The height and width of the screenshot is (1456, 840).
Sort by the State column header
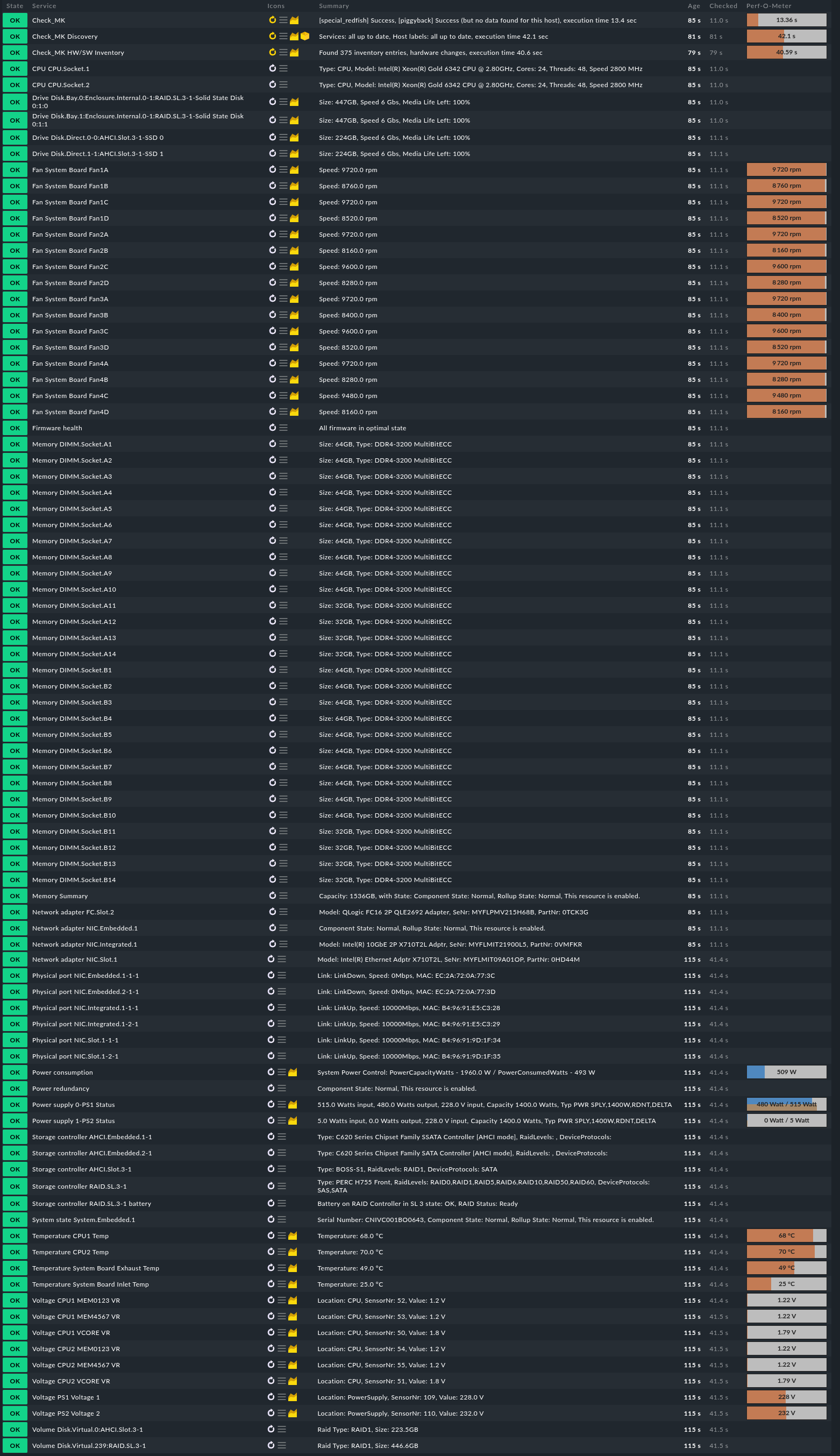[15, 6]
